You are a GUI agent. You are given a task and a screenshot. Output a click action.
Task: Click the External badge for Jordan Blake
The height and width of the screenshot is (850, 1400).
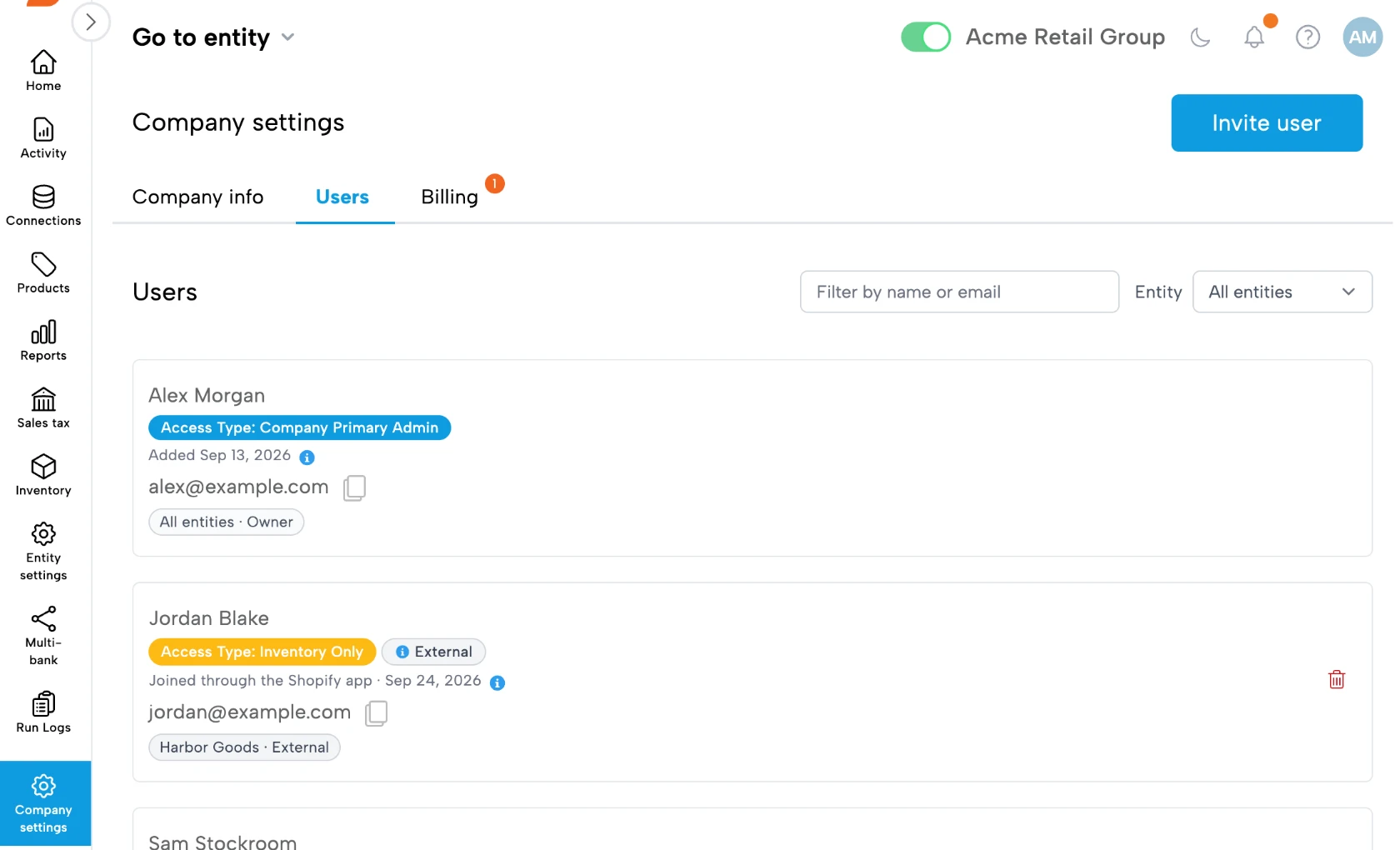click(x=433, y=652)
